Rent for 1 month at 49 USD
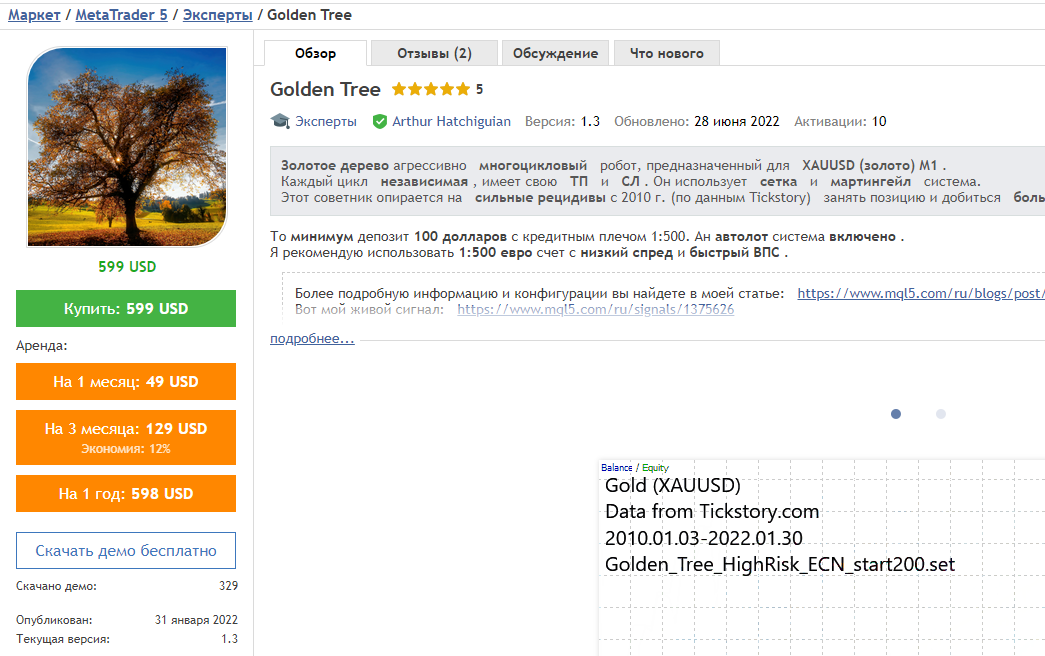 [x=126, y=382]
